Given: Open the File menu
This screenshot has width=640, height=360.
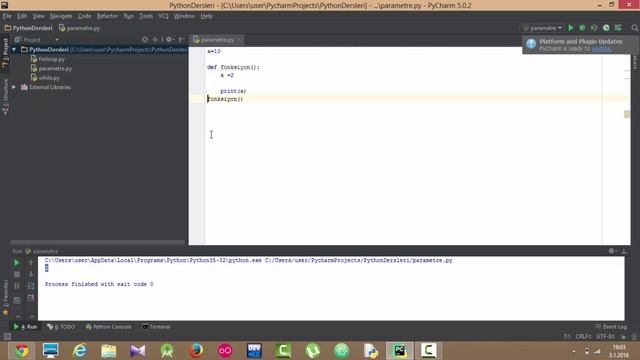Looking at the screenshot, I should pos(7,16).
